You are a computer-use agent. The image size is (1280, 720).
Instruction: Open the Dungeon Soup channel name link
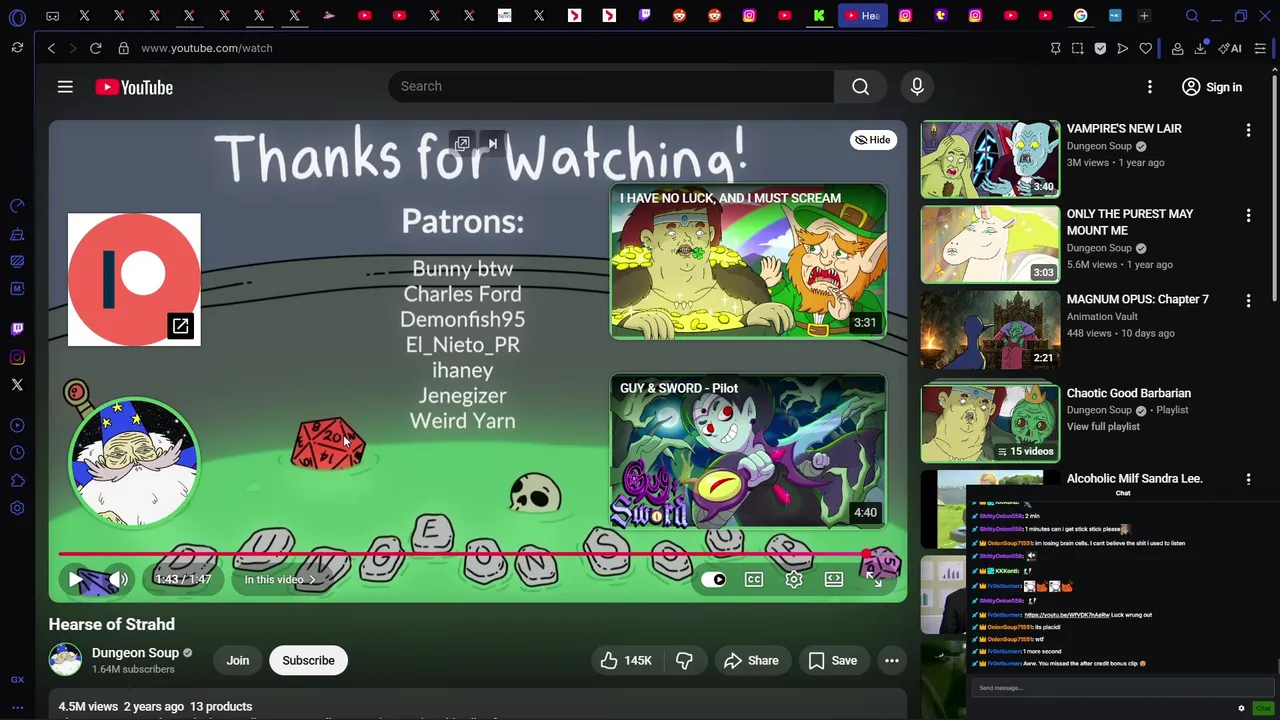pyautogui.click(x=135, y=653)
